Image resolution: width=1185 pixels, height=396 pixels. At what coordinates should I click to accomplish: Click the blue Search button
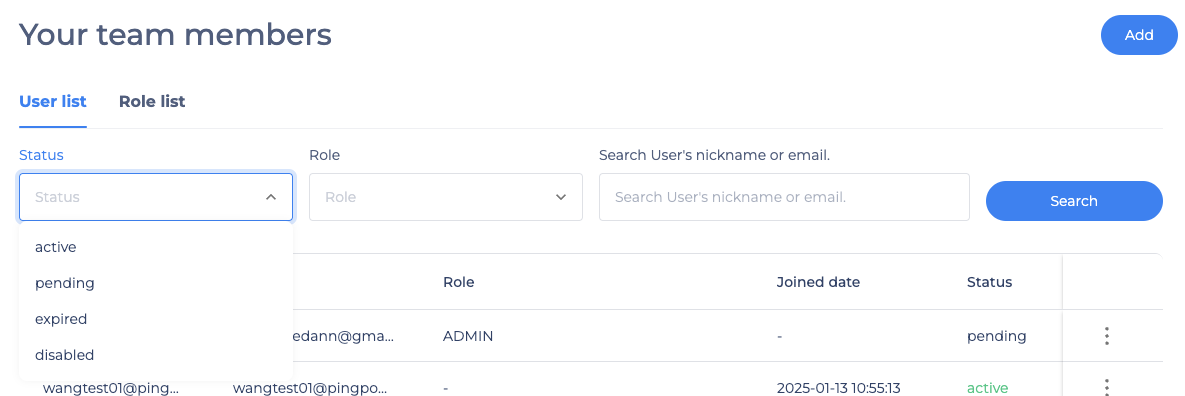pyautogui.click(x=1074, y=201)
